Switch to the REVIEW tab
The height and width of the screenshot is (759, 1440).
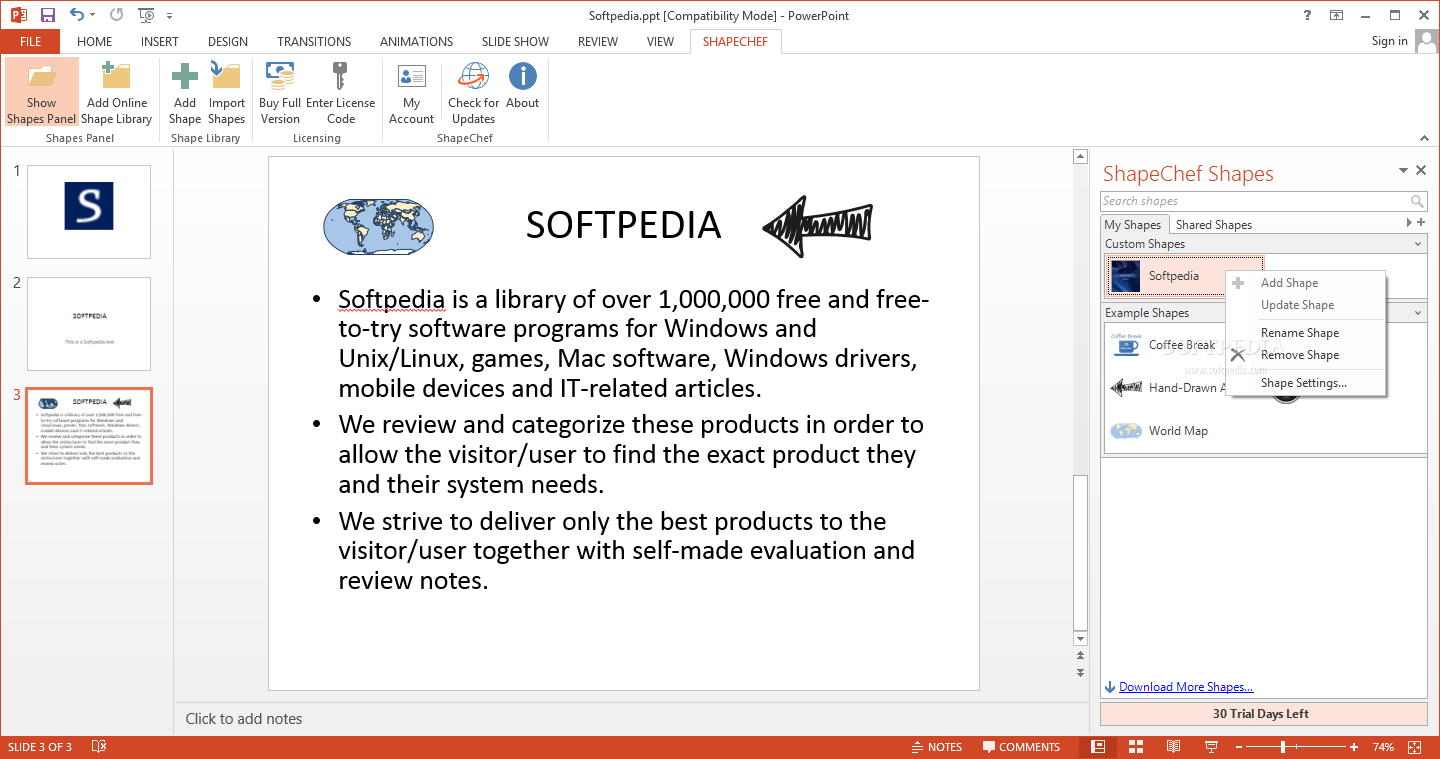coord(598,41)
